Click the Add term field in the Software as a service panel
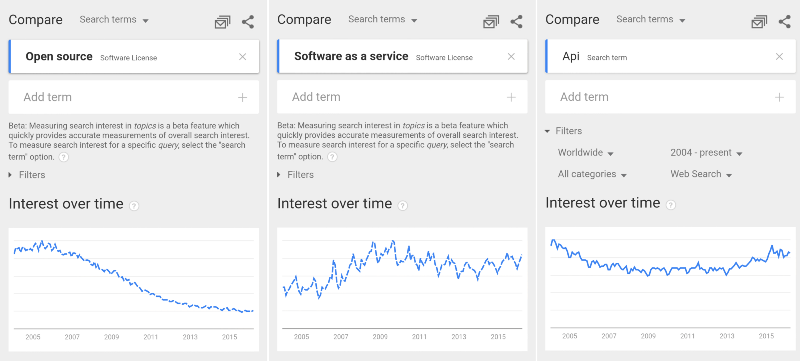The height and width of the screenshot is (361, 800). coord(402,97)
